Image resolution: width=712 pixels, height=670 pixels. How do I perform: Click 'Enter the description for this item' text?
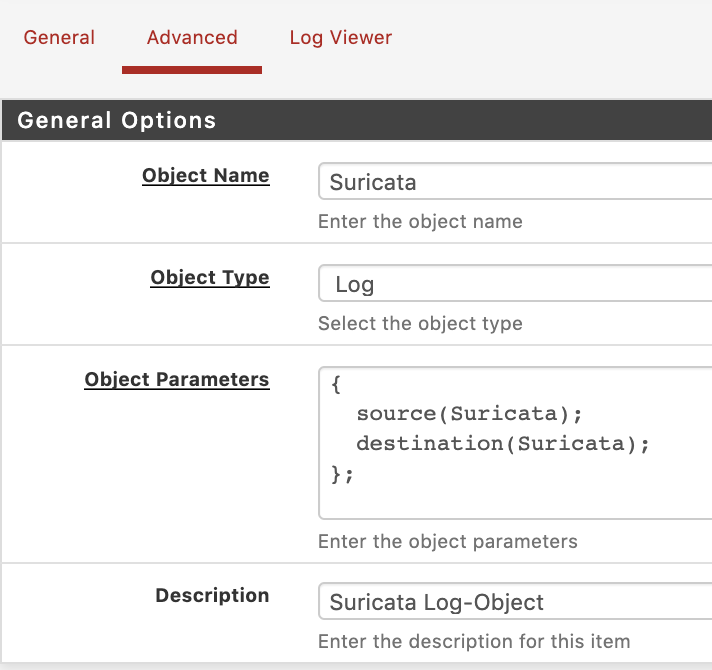pyautogui.click(x=474, y=641)
